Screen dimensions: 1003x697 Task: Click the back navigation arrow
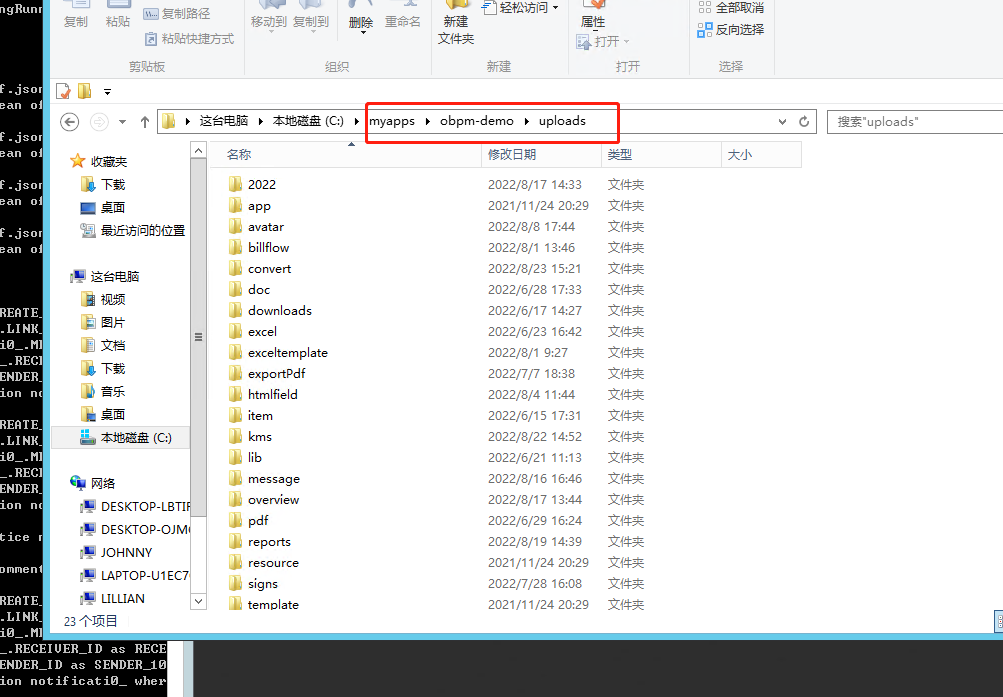pos(70,121)
